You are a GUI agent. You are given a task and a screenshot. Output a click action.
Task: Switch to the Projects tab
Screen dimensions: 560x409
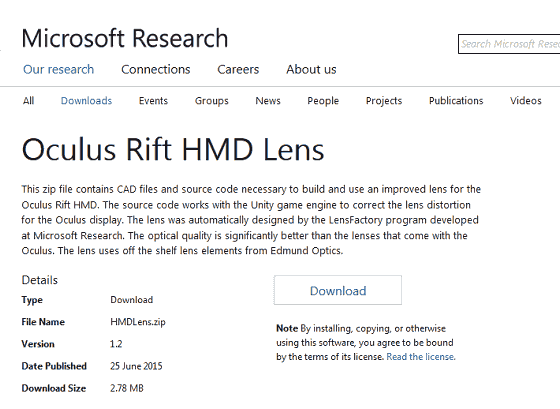pos(384,101)
